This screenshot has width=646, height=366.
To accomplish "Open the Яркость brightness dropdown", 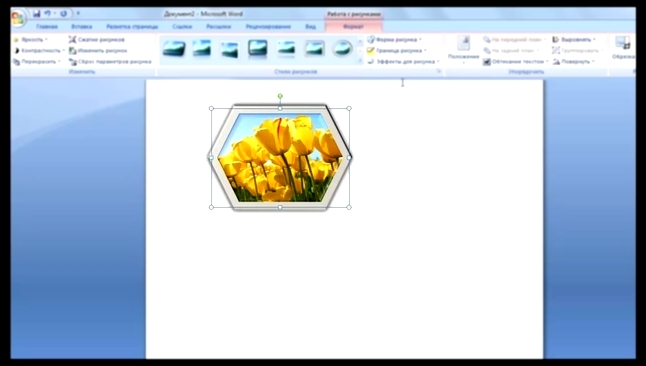I will click(30, 40).
